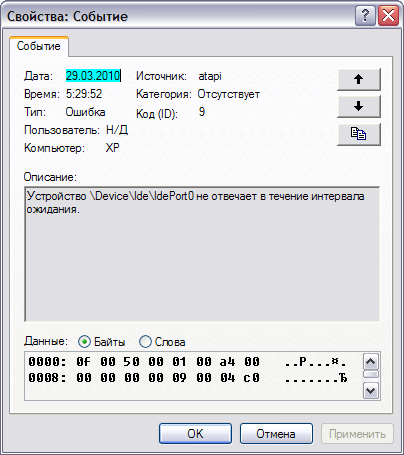Click the source value atapi
This screenshot has width=404, height=455.
210,76
